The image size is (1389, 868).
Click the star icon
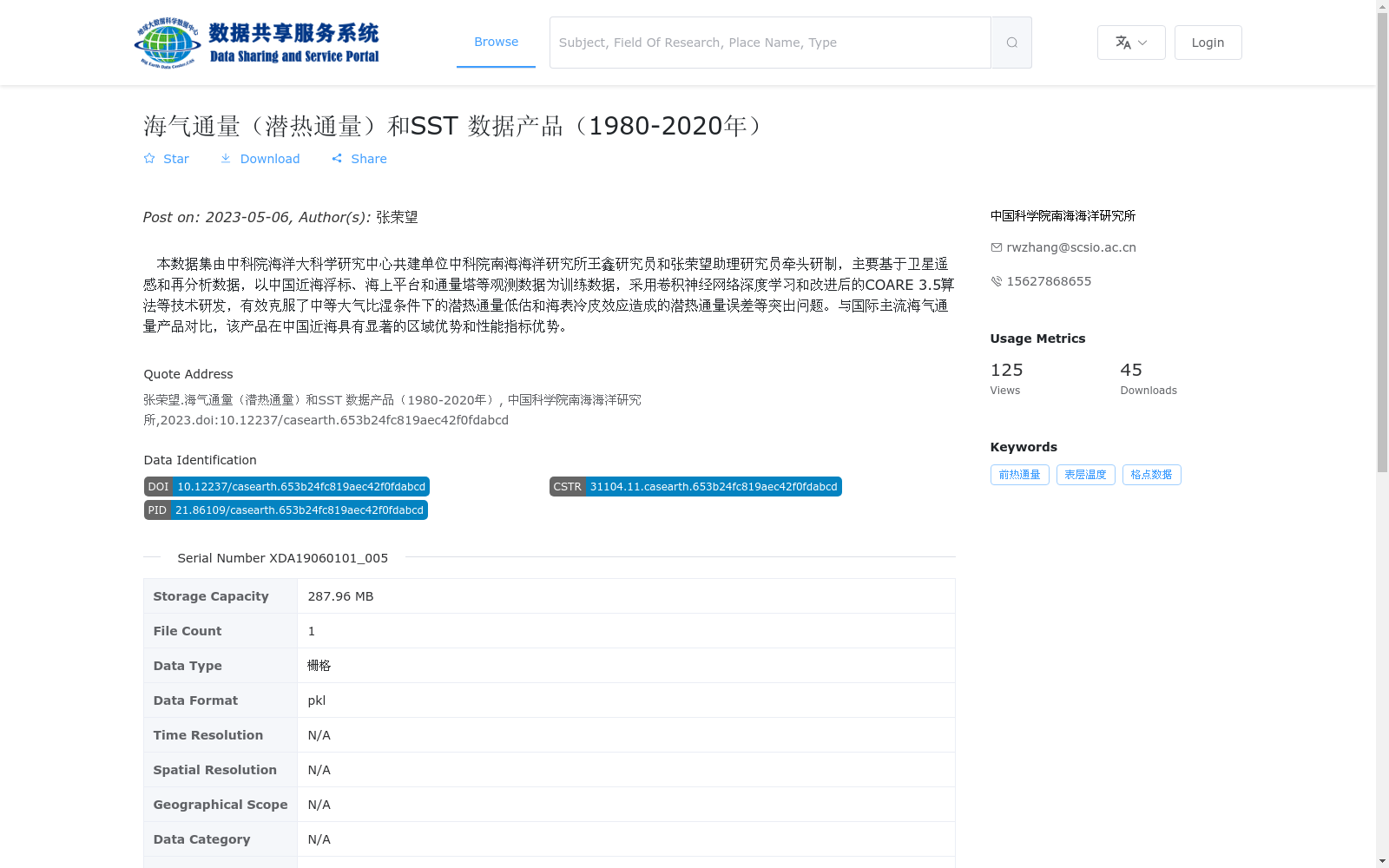click(149, 158)
